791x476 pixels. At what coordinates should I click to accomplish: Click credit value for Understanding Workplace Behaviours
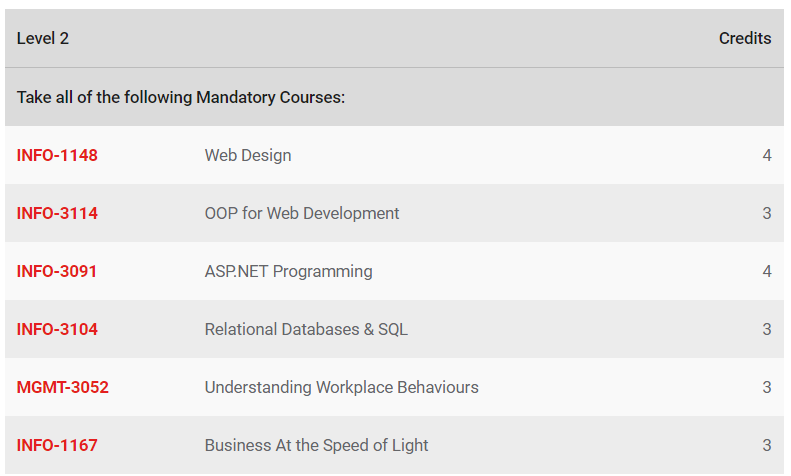(x=767, y=387)
